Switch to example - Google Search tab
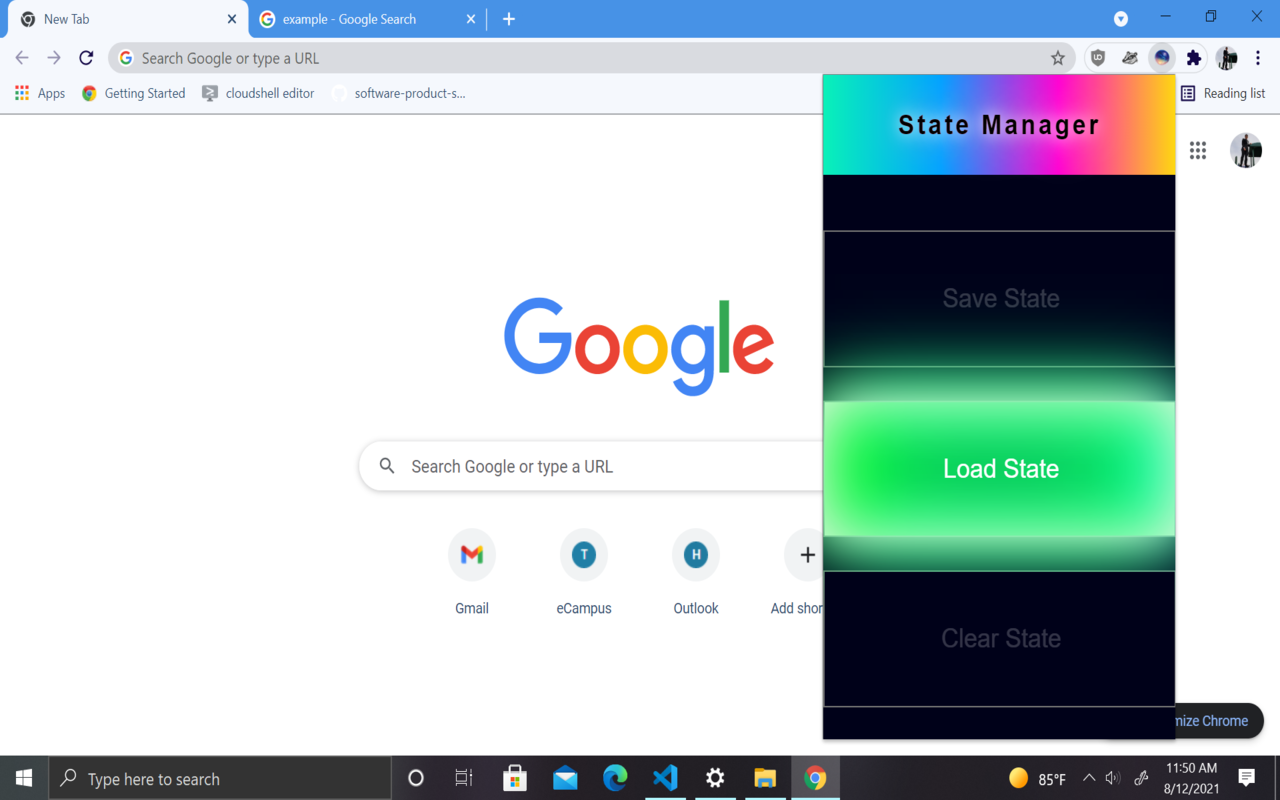Viewport: 1280px width, 800px height. click(365, 19)
